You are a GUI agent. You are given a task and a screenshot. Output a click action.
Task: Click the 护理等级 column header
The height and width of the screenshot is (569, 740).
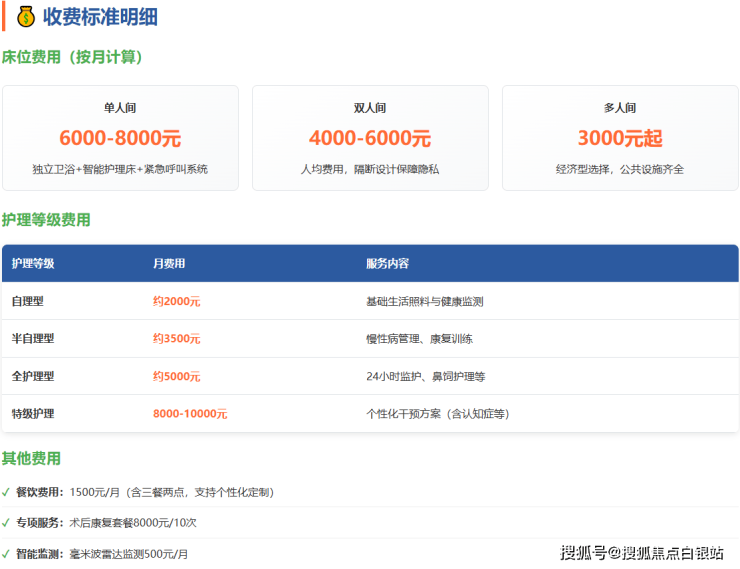tap(33, 264)
